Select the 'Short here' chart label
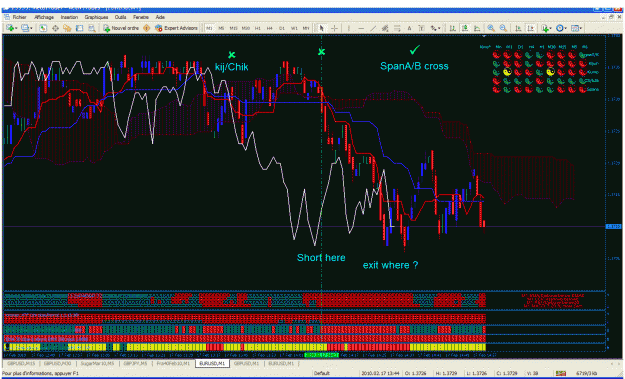Screen dimensions: 625x379 click(321, 258)
